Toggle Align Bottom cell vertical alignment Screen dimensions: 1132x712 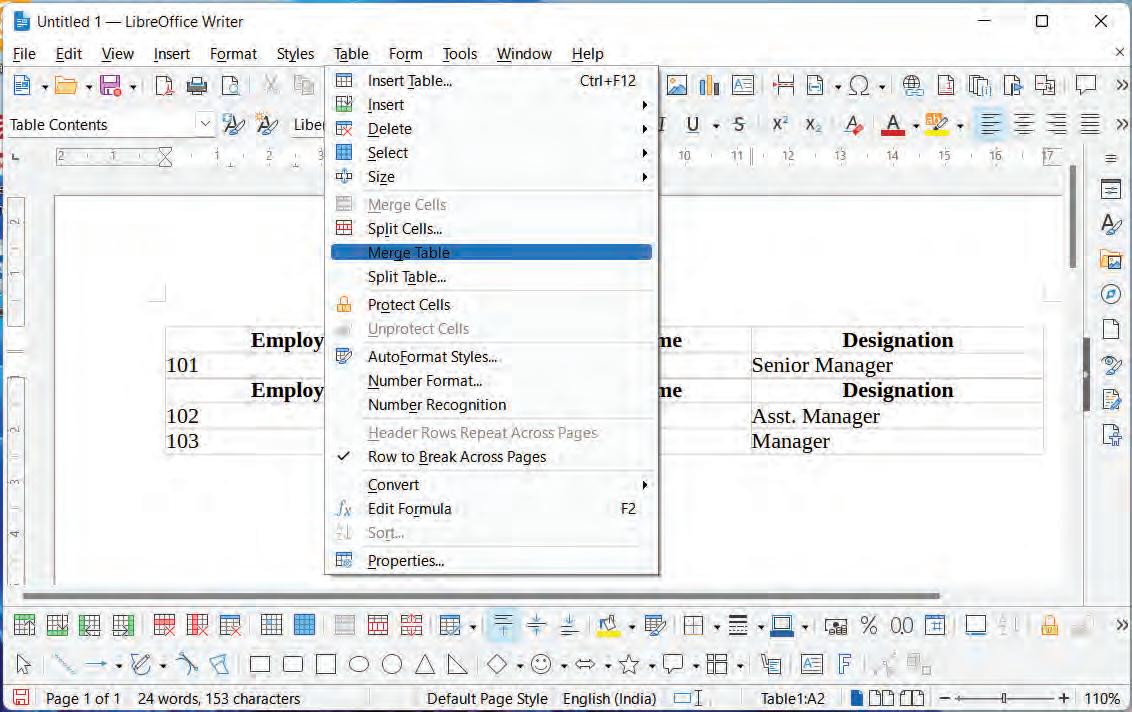pyautogui.click(x=570, y=625)
